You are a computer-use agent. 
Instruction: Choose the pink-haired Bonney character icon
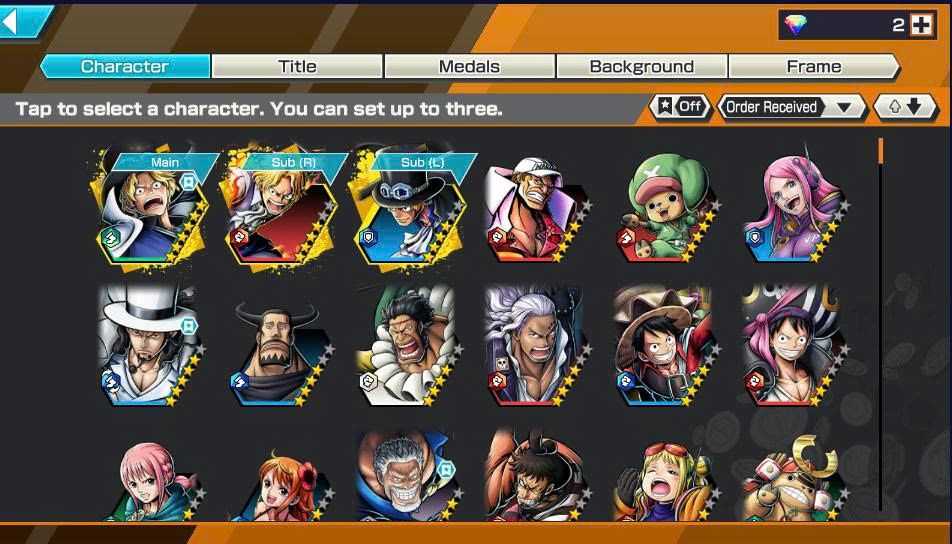[x=795, y=209]
